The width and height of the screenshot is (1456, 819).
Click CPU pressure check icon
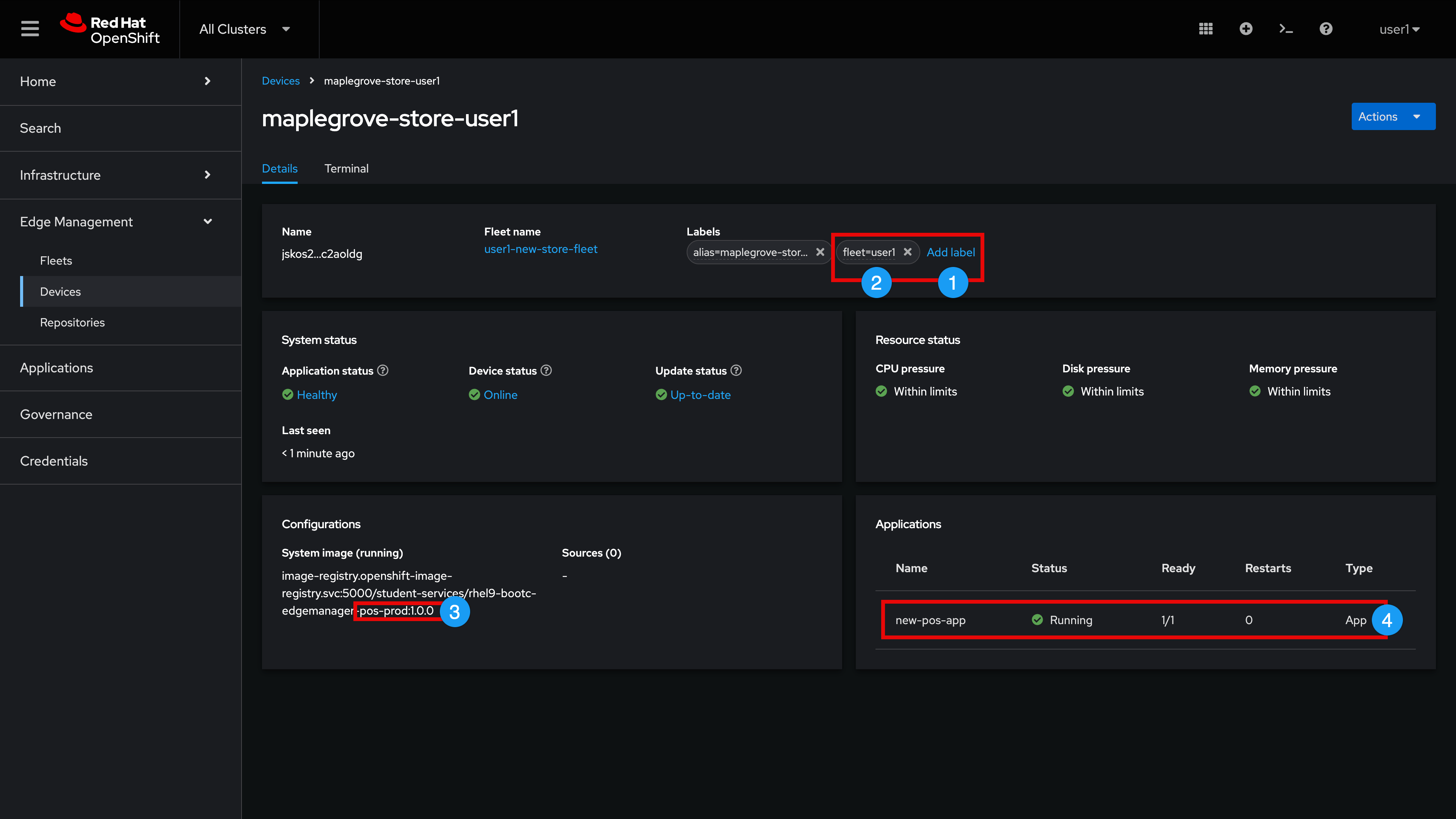point(881,391)
